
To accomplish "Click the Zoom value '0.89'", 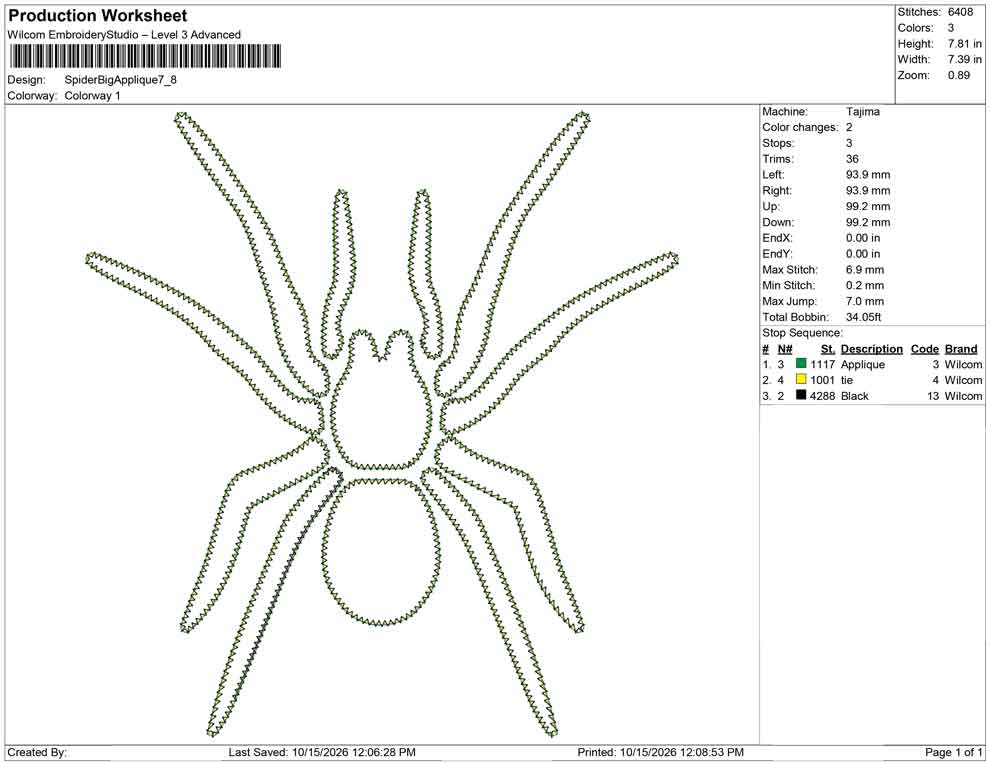I will (959, 75).
